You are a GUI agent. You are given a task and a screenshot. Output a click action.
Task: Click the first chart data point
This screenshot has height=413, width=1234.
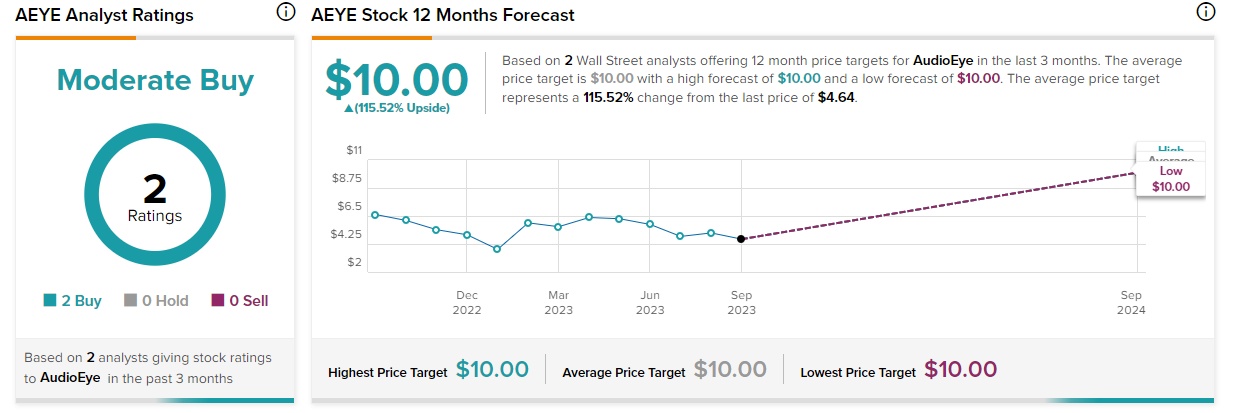(375, 215)
